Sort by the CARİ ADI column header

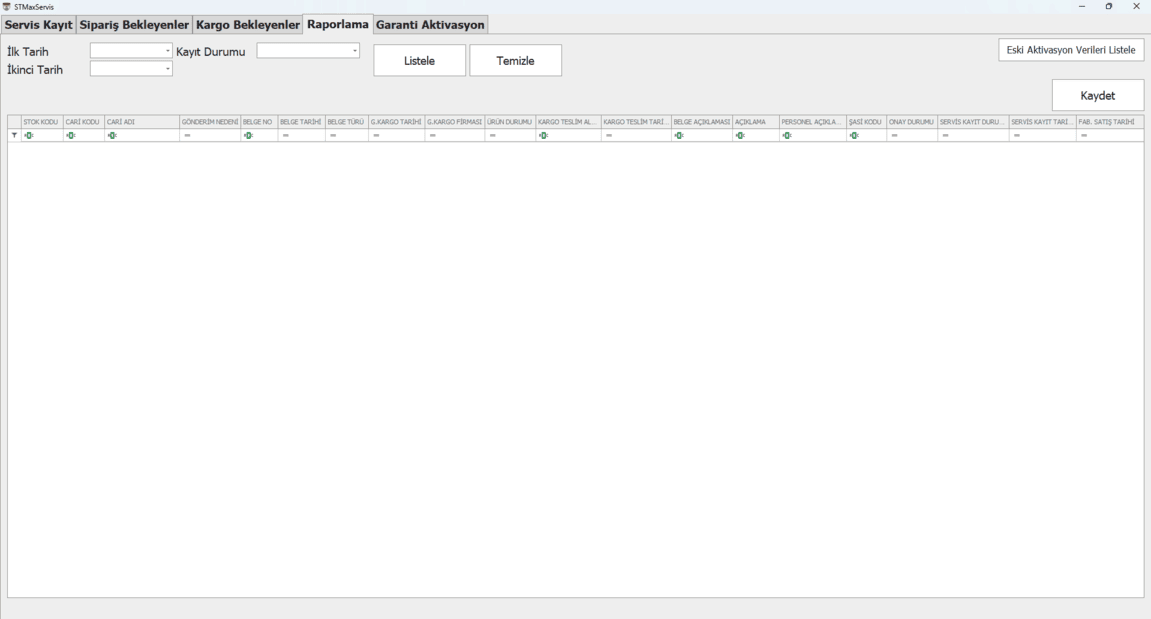pyautogui.click(x=142, y=122)
